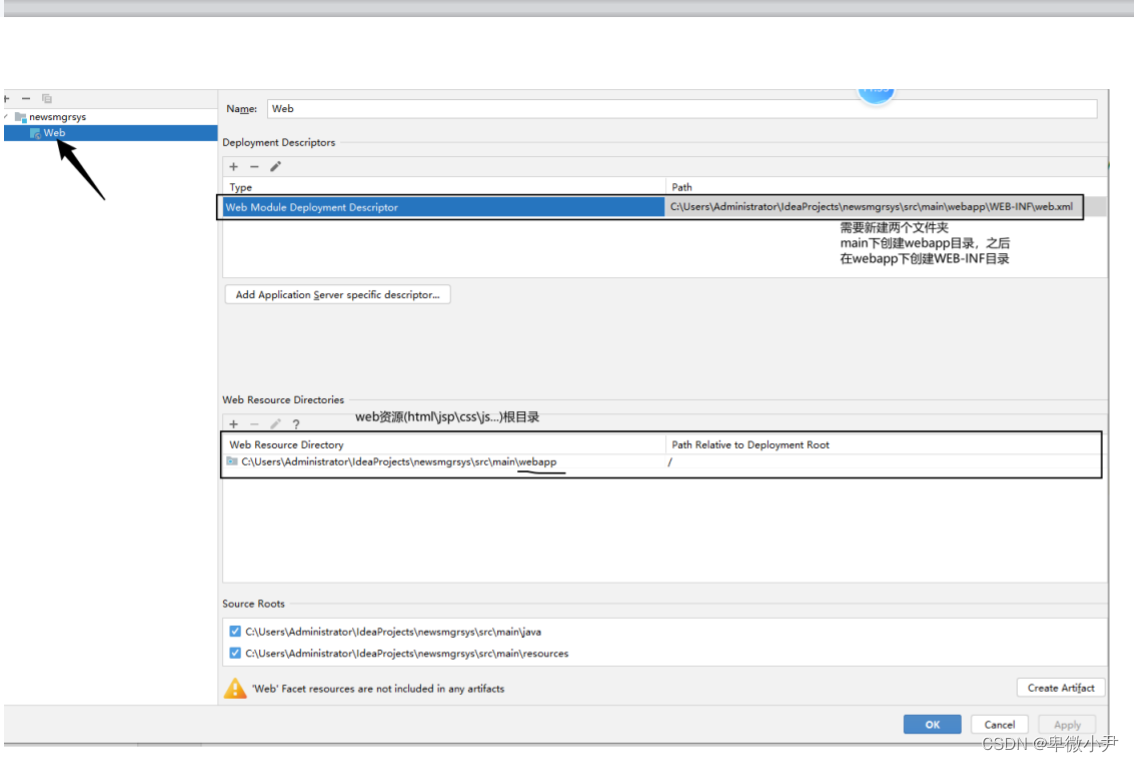Image resolution: width=1134 pixels, height=762 pixels.
Task: Click the yellow warning triangle icon
Action: [x=234, y=688]
